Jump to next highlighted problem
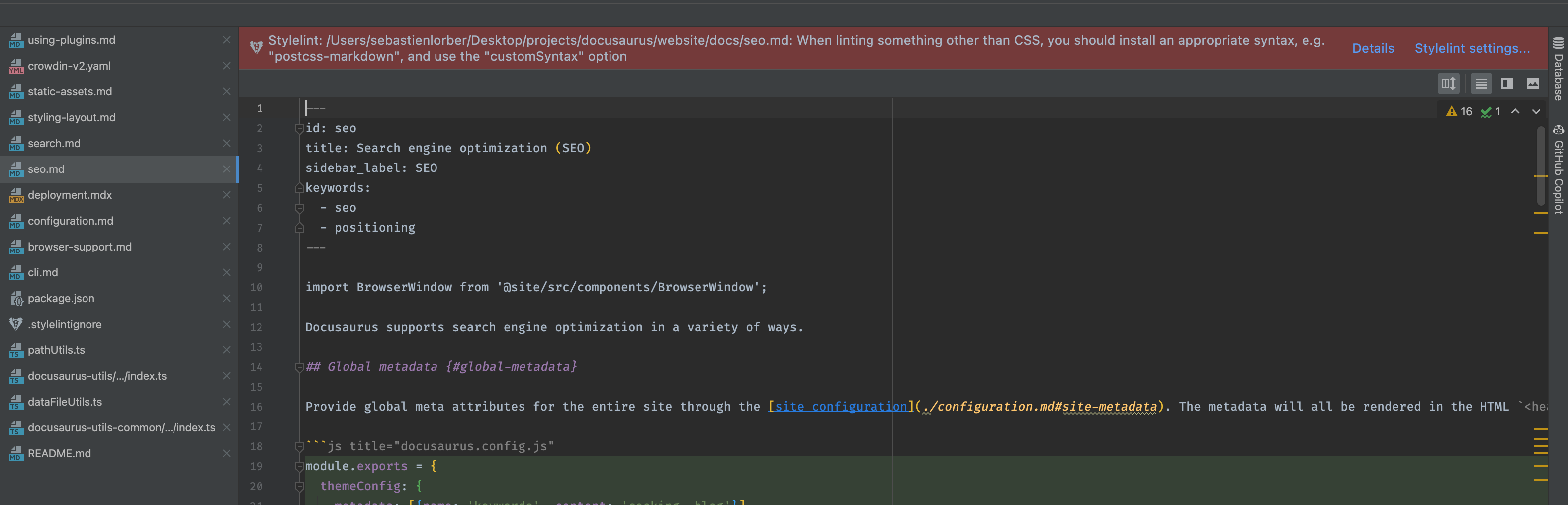1568x505 pixels. coord(1536,111)
